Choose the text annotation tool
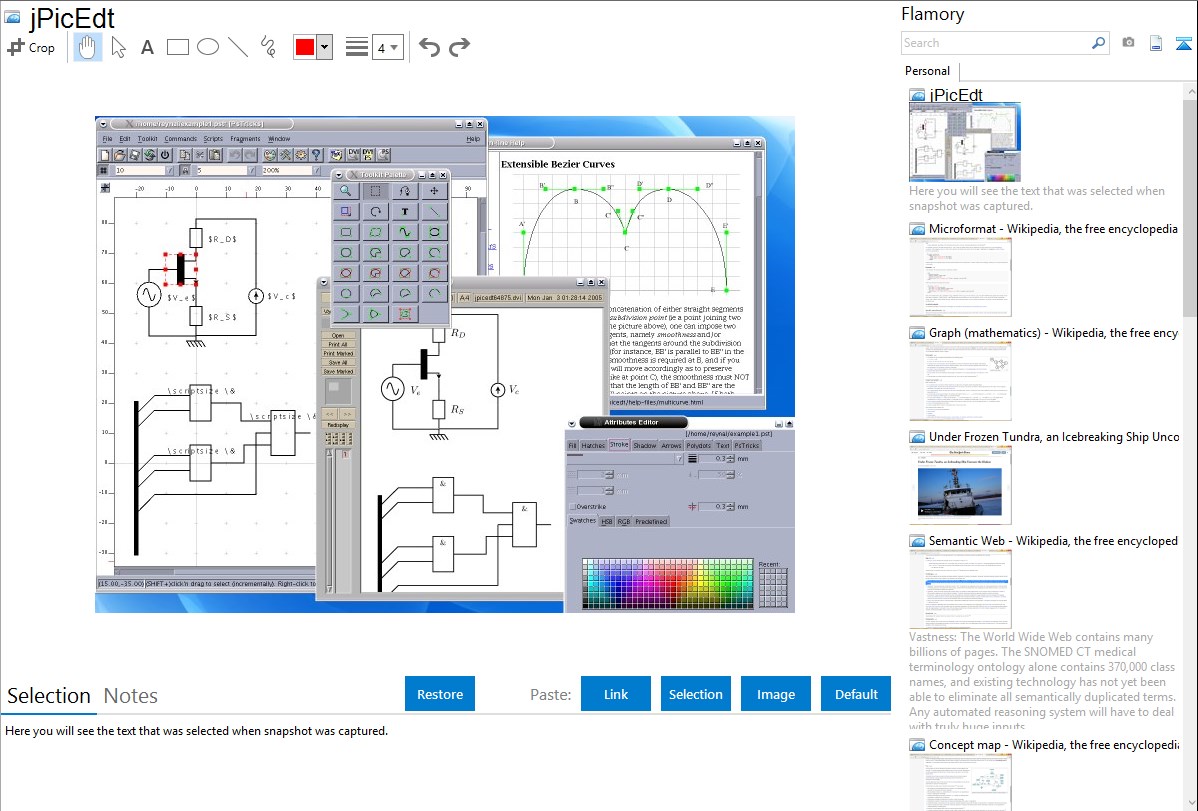The width and height of the screenshot is (1198, 811). tap(147, 47)
